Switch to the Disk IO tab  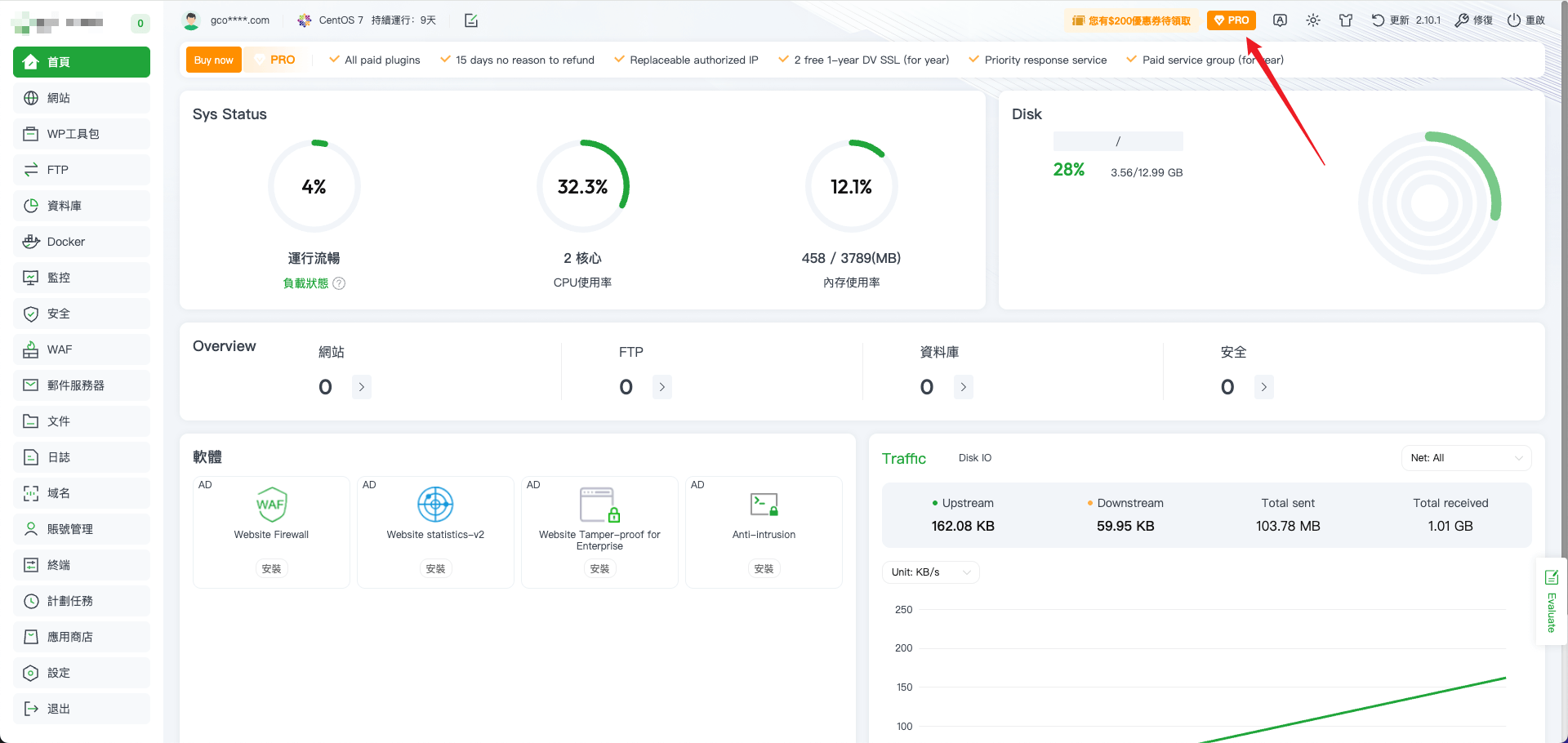974,458
